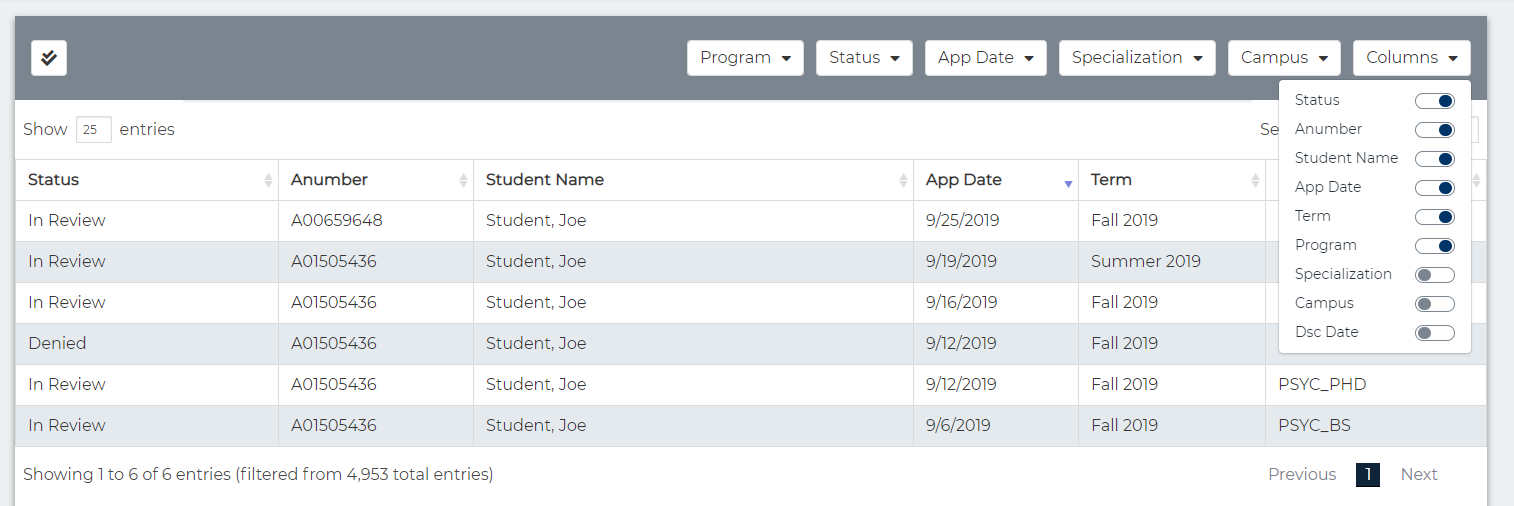Collapse the Columns dropdown menu
1514x506 pixels.
coord(1411,58)
